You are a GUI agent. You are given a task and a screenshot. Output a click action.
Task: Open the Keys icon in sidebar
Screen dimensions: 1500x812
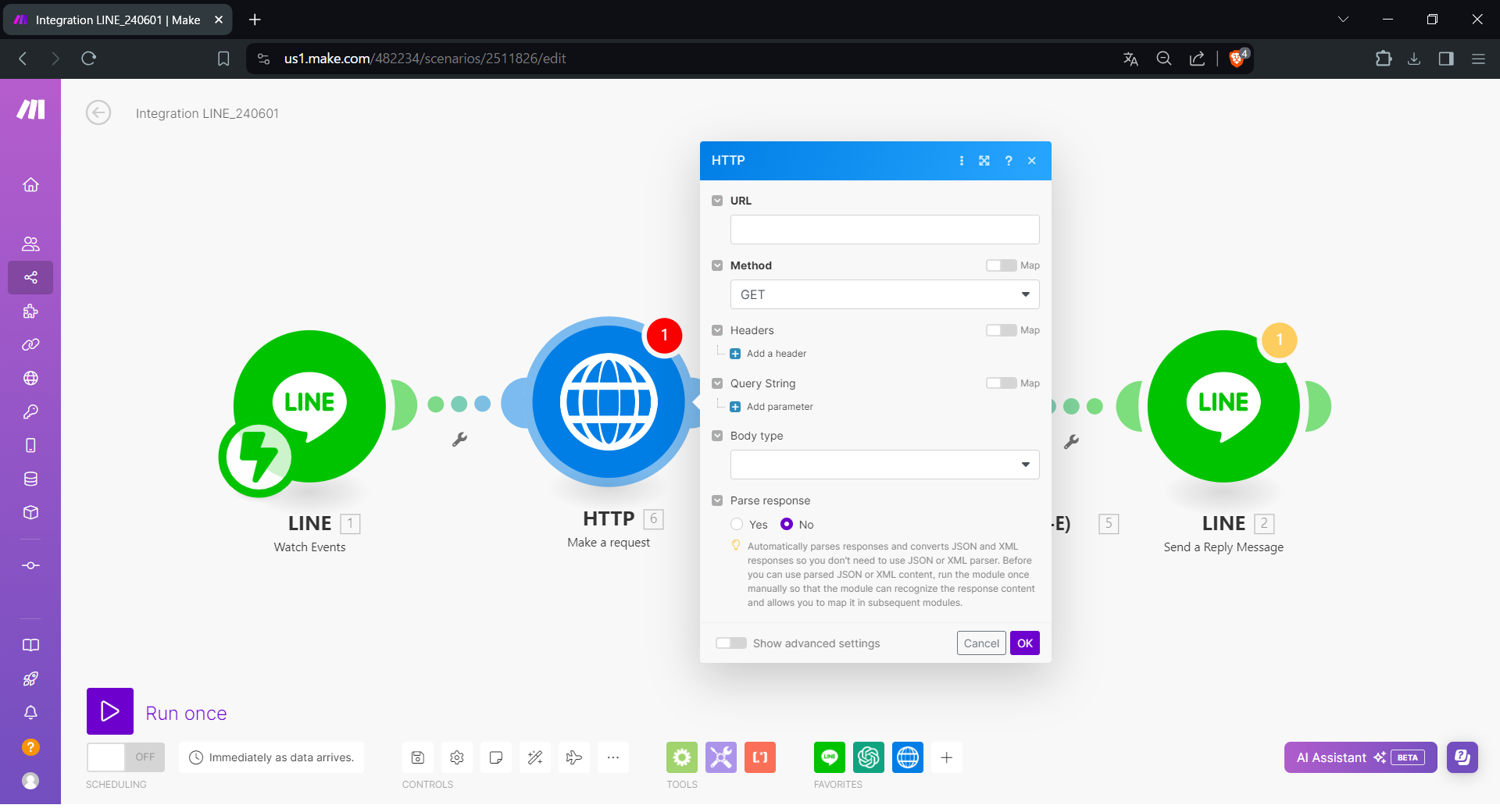(x=30, y=411)
